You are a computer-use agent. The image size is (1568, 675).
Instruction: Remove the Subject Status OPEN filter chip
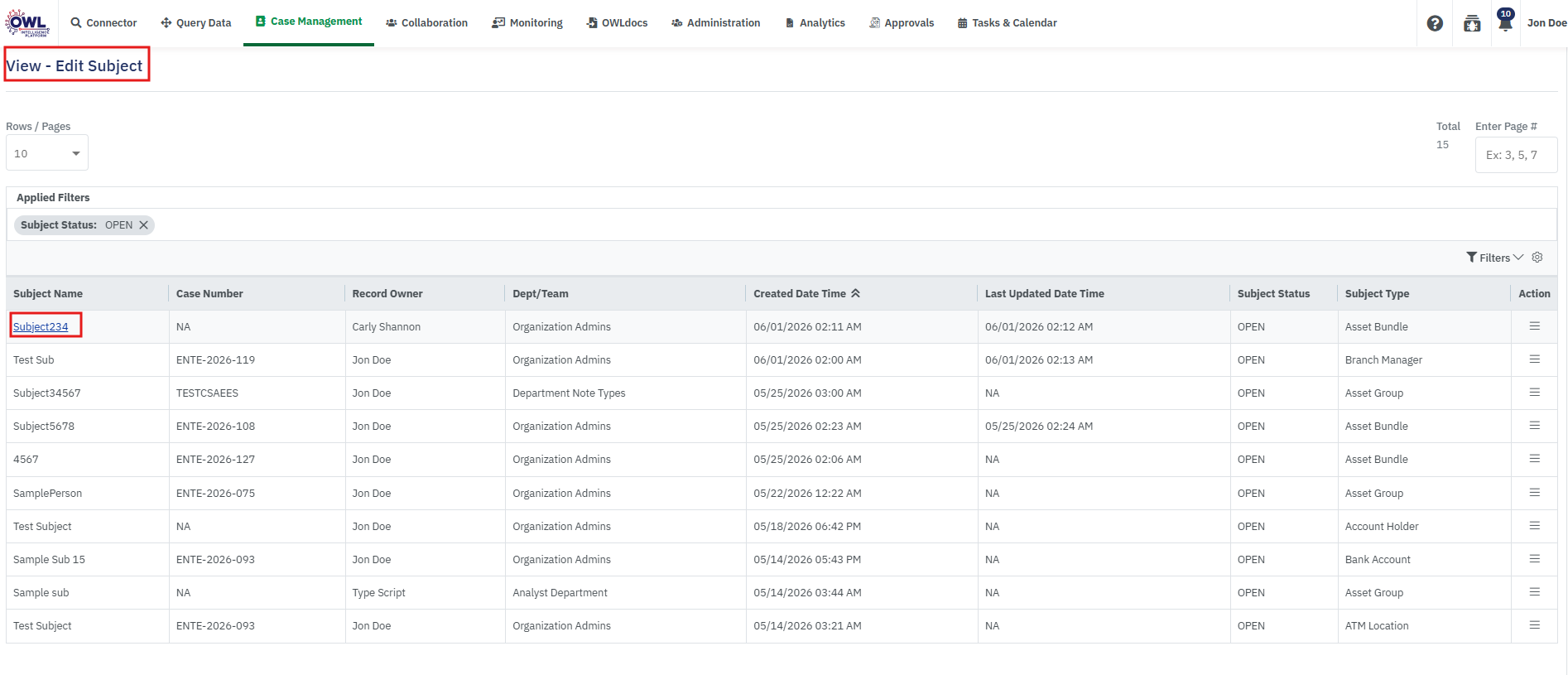tap(143, 225)
